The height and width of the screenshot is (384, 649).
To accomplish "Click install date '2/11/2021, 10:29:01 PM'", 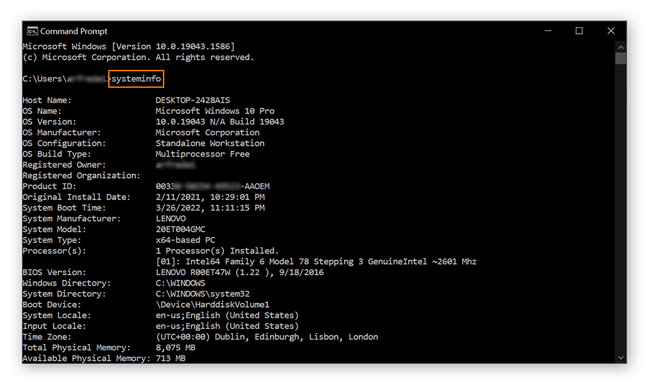I will click(210, 197).
